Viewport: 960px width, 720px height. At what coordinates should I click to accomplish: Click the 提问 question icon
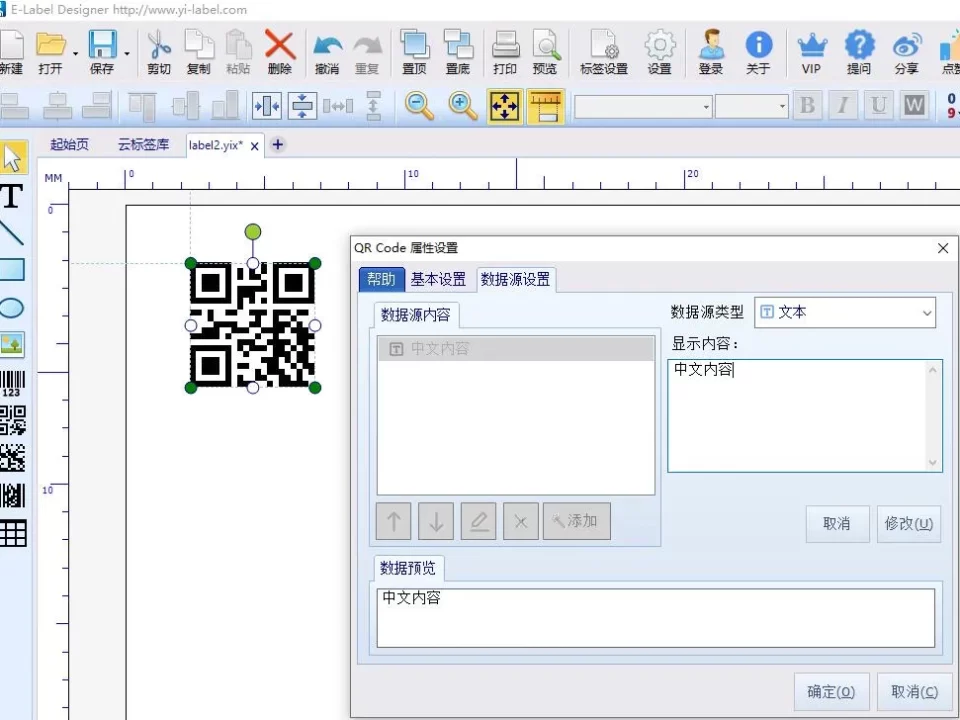point(859,51)
